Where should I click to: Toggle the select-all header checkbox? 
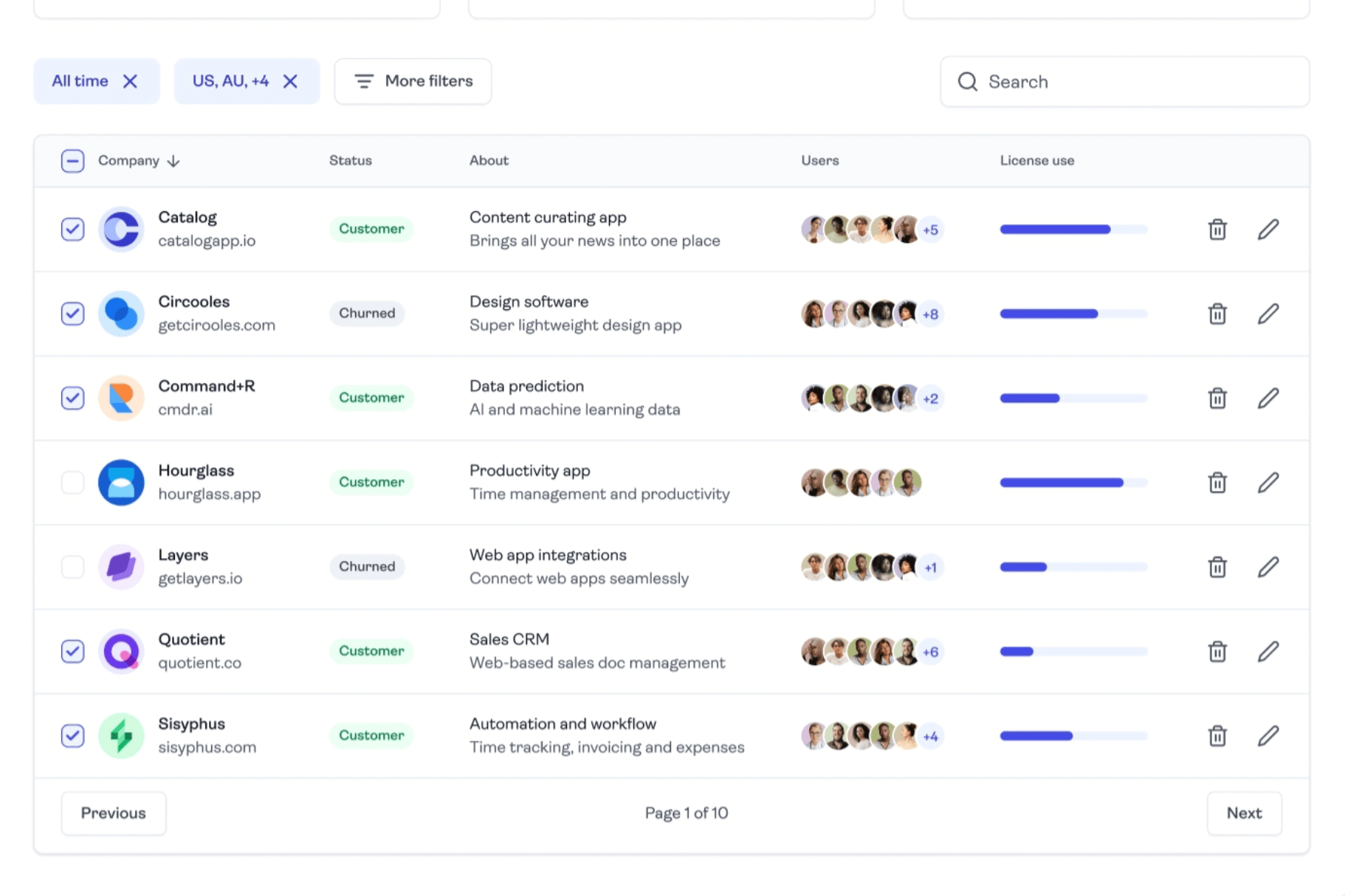click(x=72, y=161)
